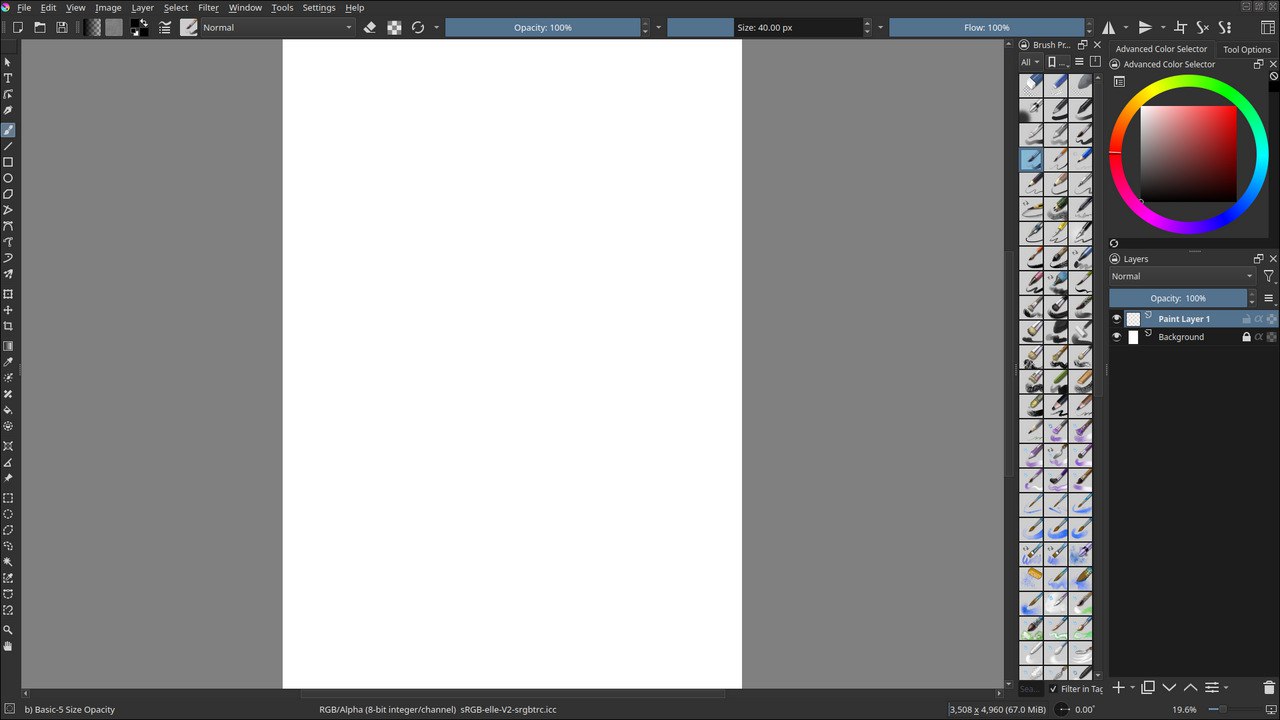Adjust the brush Opacity slider in the toolbar
The height and width of the screenshot is (720, 1280).
click(543, 28)
